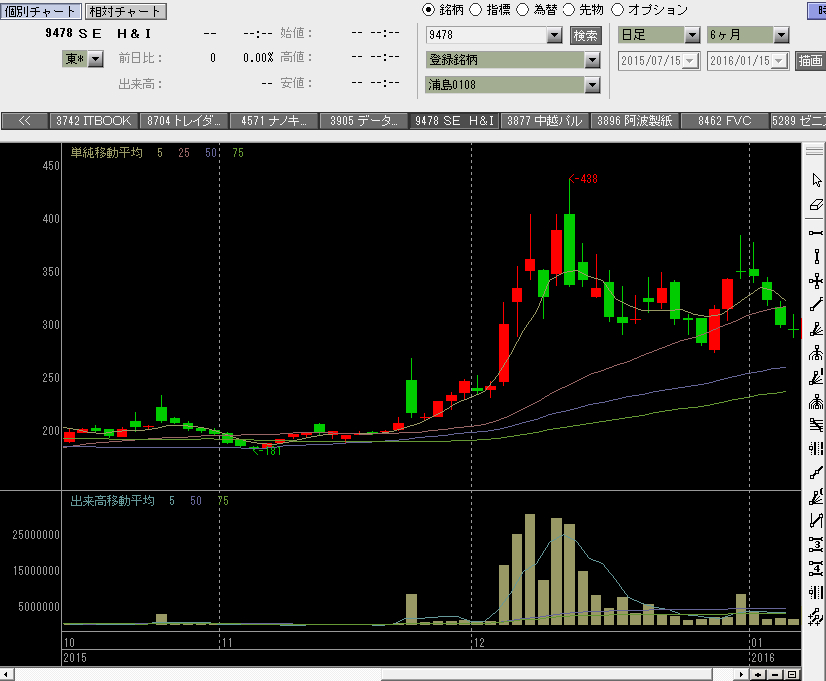Viewport: 826px width, 681px height.
Task: Select the 指標 radio button
Action: (475, 9)
